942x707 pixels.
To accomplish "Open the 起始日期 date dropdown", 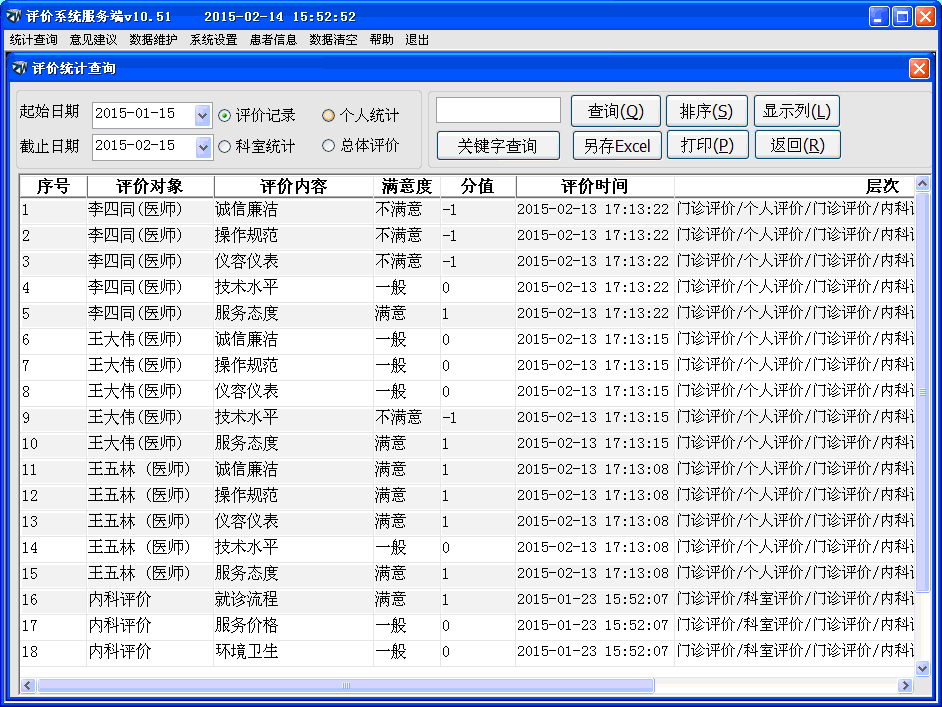I will (202, 115).
